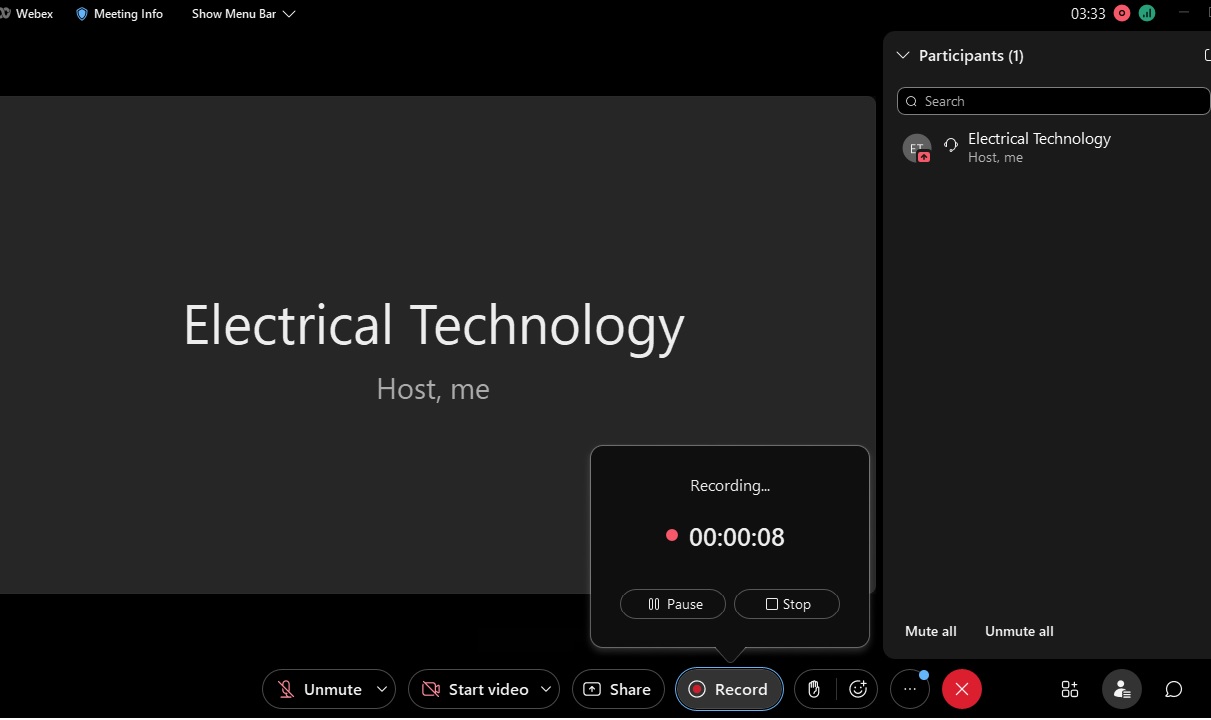Click the 00:00:08 recording timer
The width and height of the screenshot is (1211, 720).
point(737,537)
